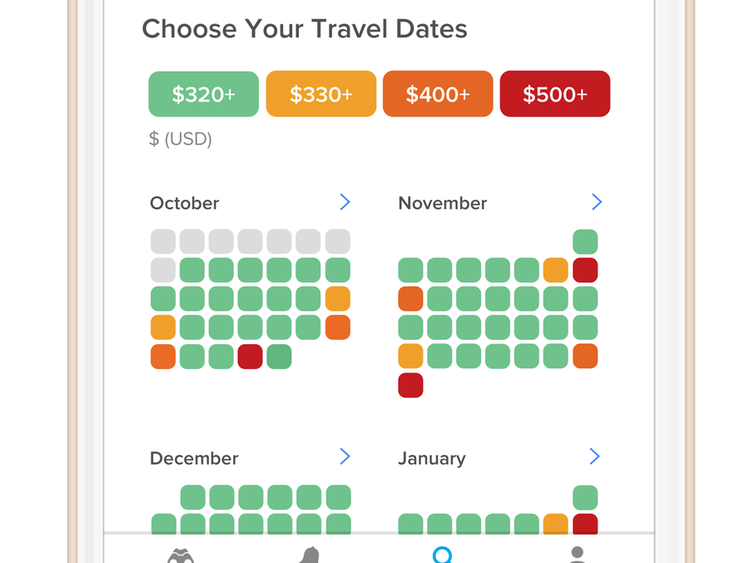Tap the red $500+ price button
The width and height of the screenshot is (750, 563).
pyautogui.click(x=555, y=94)
